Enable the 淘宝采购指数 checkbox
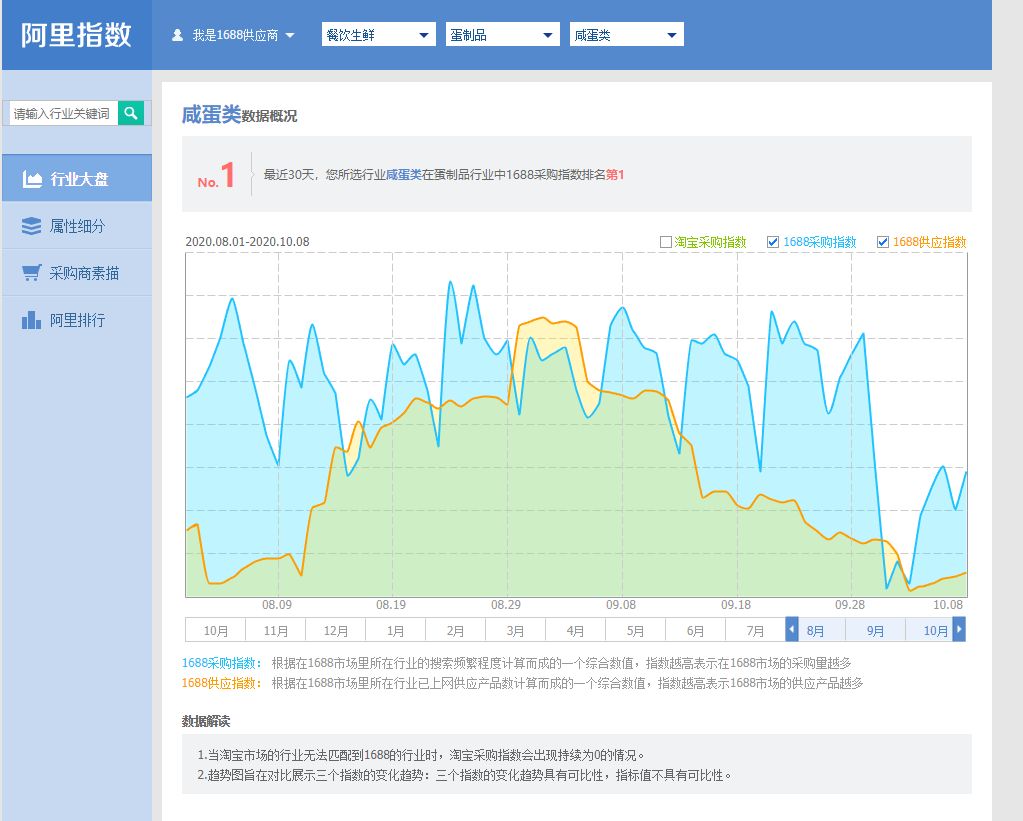This screenshot has width=1023, height=821. pos(665,241)
